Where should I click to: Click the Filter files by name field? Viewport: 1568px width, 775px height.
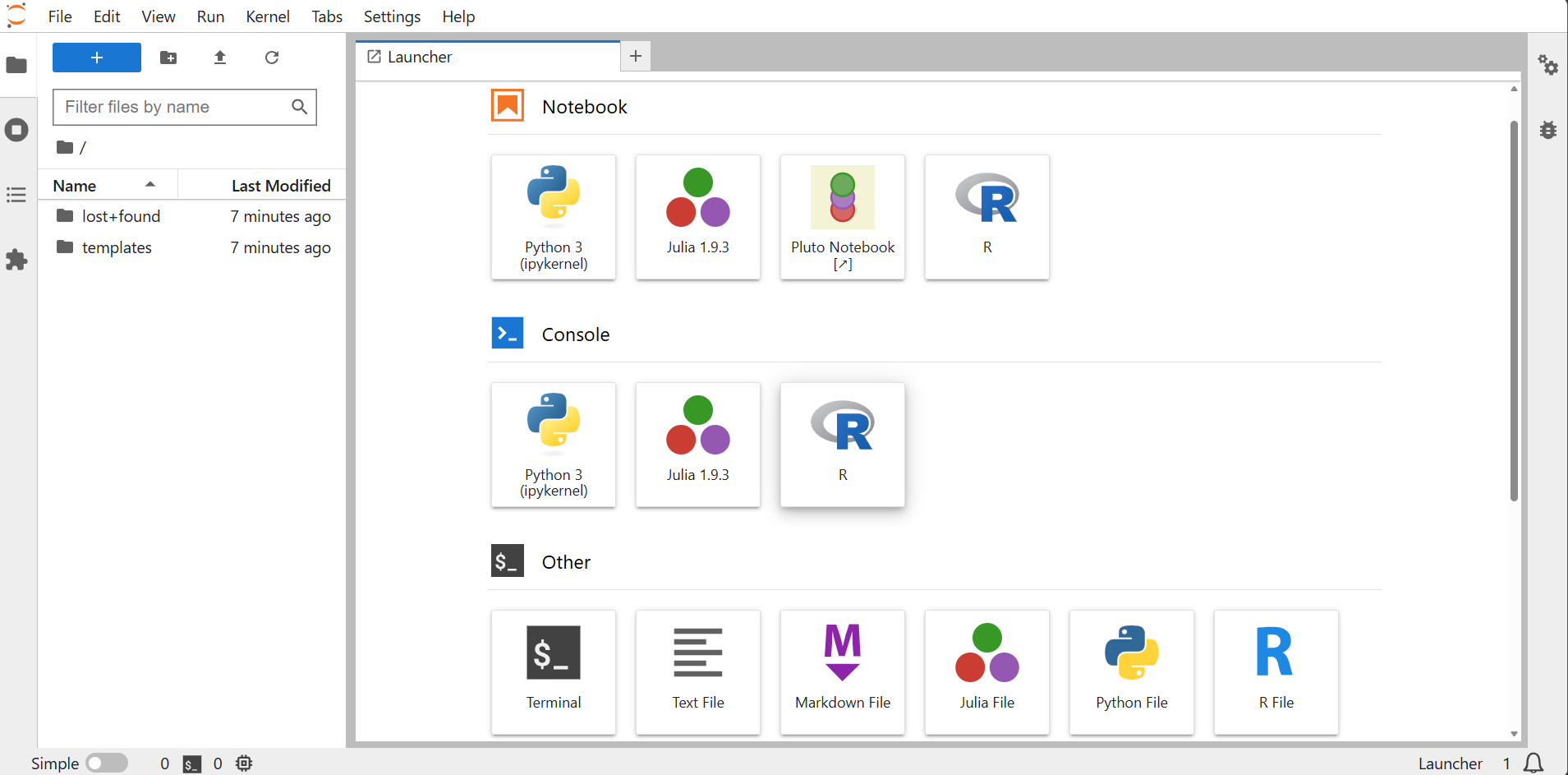tap(185, 107)
